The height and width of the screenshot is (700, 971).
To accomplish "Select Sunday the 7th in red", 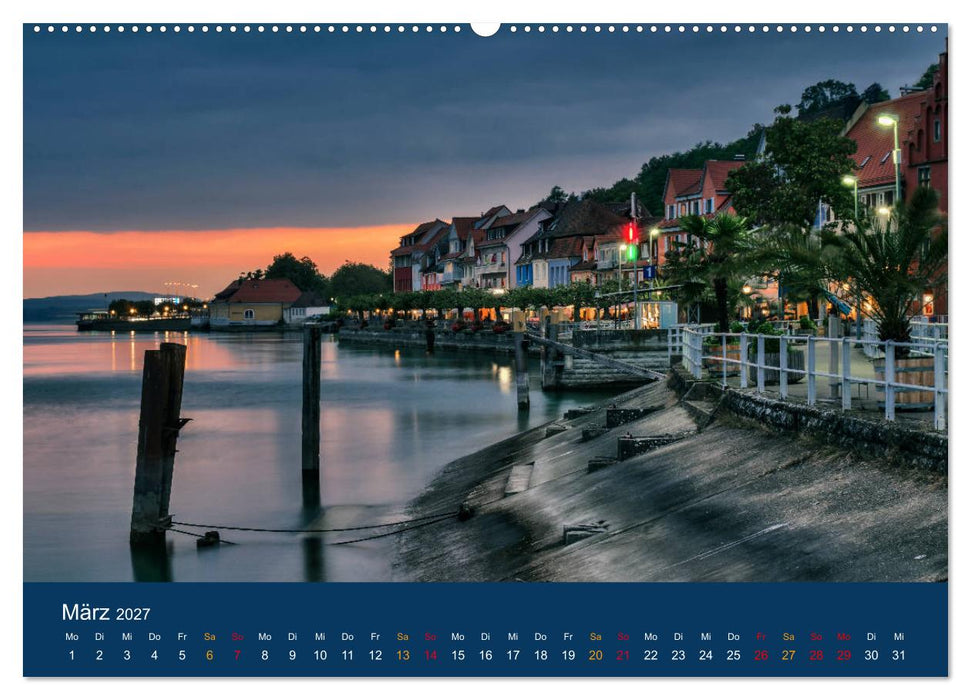I will 237,655.
